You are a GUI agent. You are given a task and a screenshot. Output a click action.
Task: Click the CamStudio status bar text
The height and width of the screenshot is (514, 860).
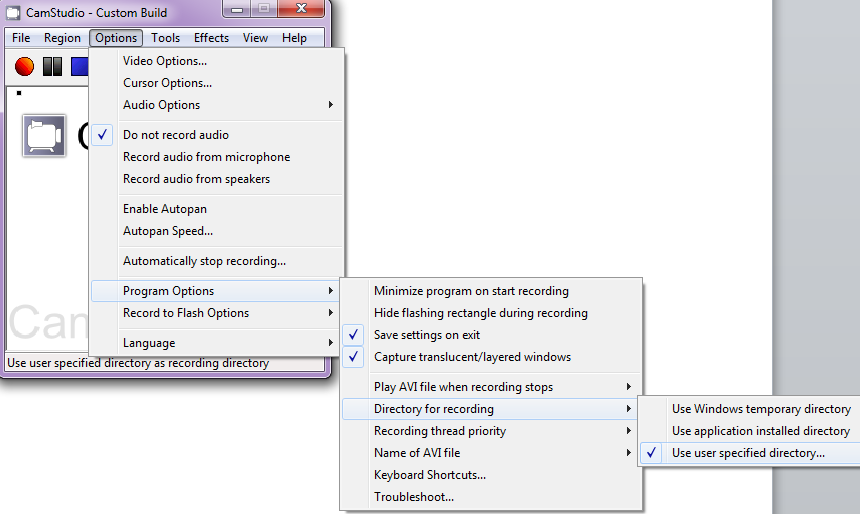pos(138,363)
